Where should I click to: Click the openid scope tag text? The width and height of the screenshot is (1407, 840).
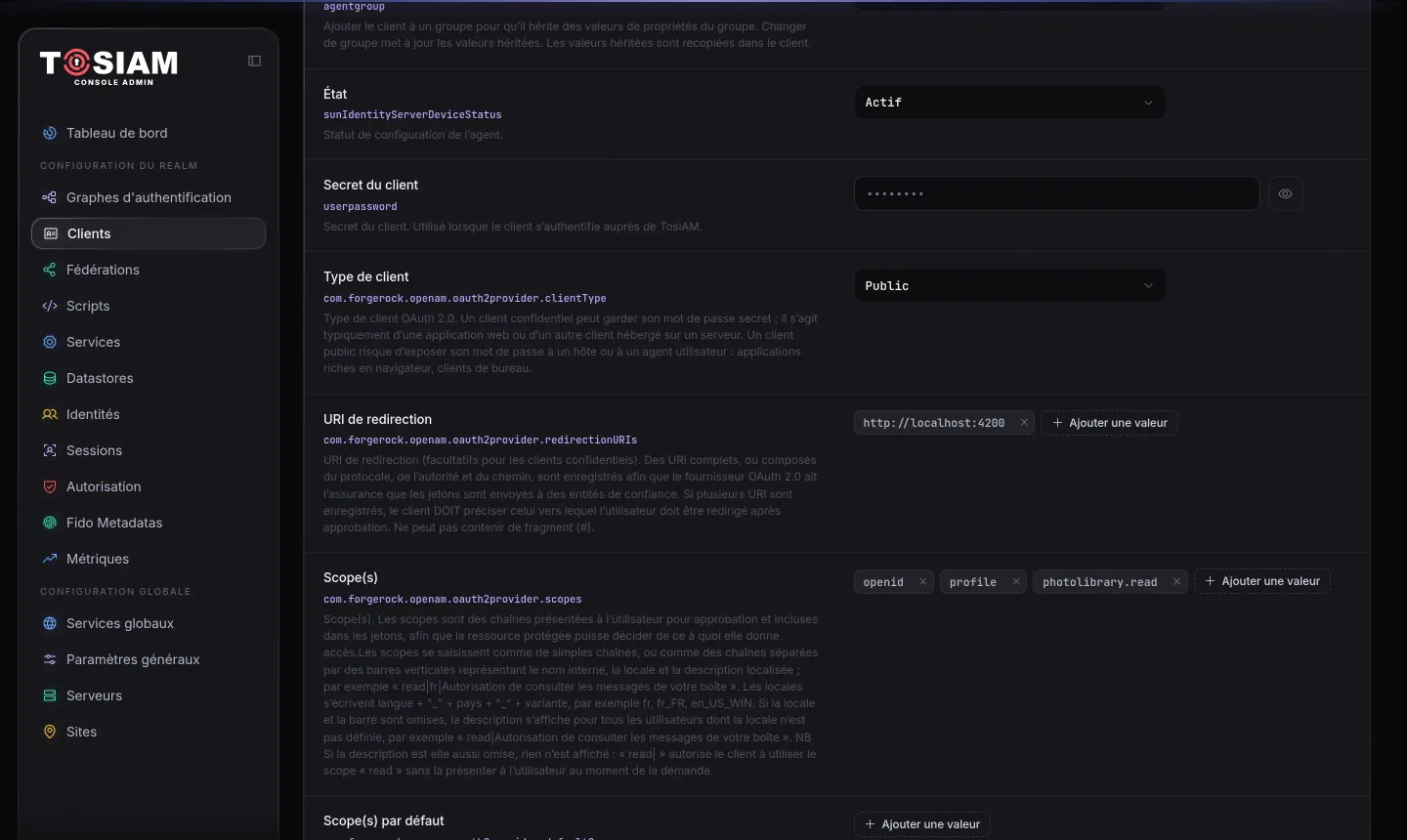point(883,582)
